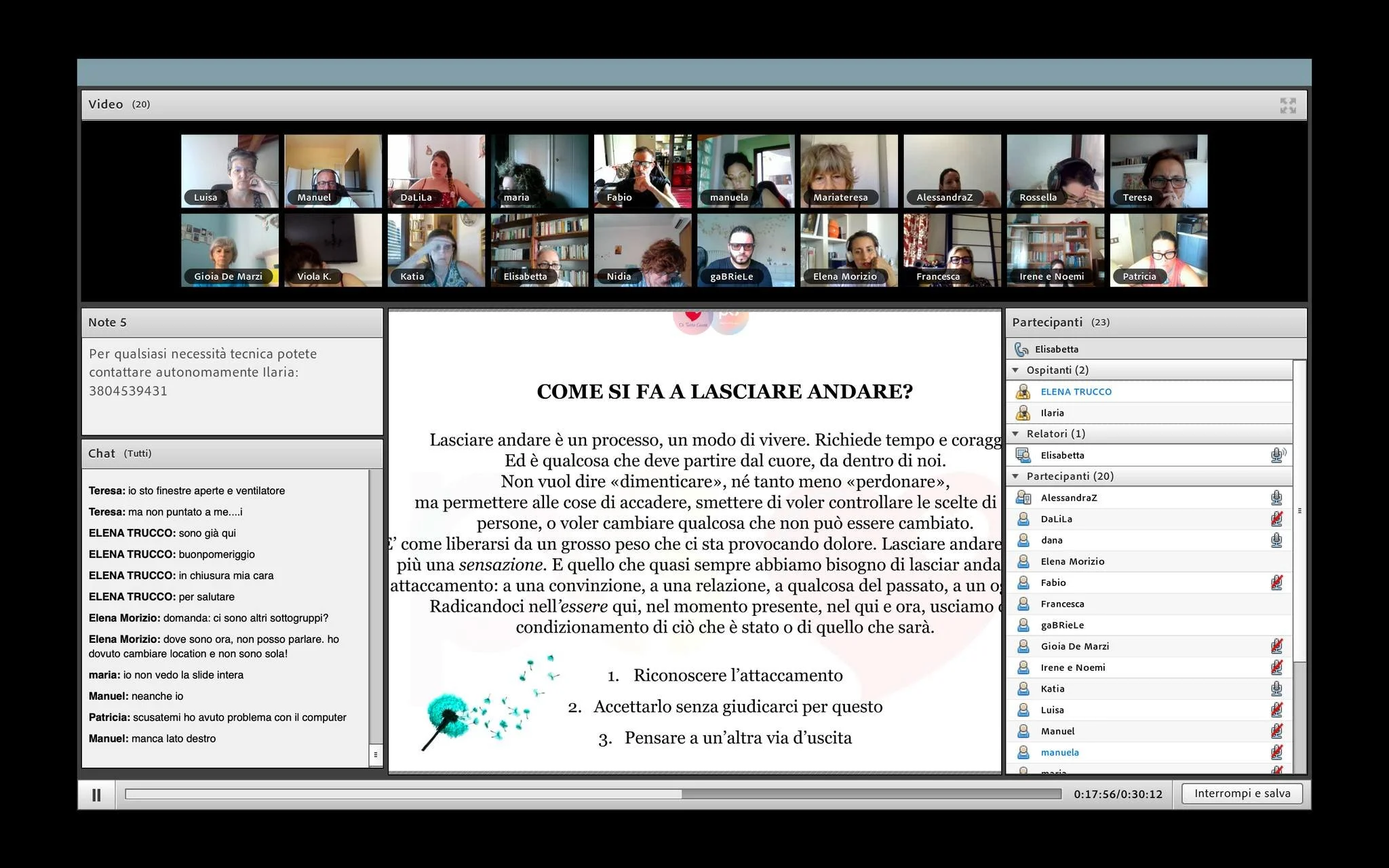Collapse the Relatori group

1015,434
